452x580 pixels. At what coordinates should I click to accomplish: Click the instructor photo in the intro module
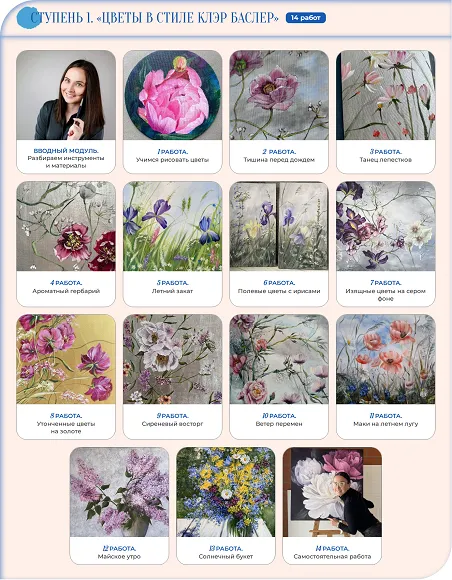click(x=66, y=95)
